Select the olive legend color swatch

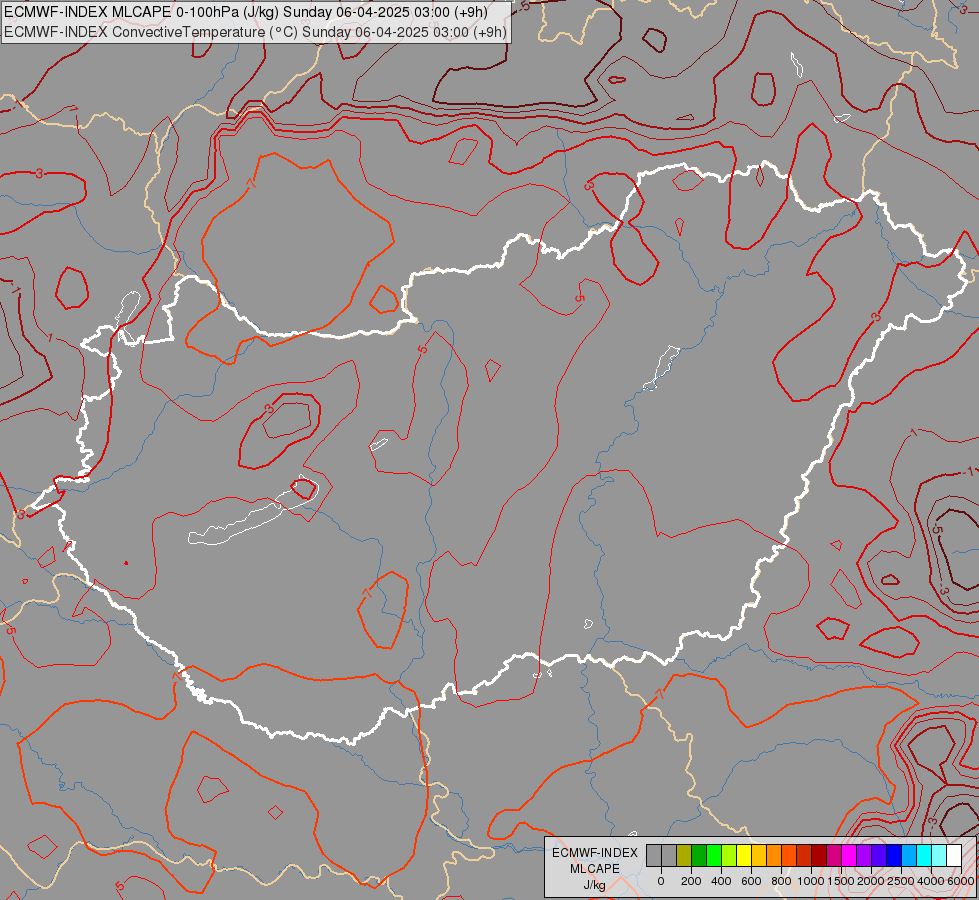[x=684, y=856]
